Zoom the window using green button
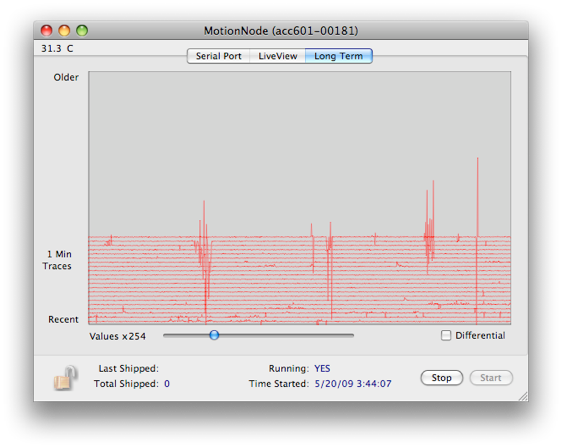 82,31
